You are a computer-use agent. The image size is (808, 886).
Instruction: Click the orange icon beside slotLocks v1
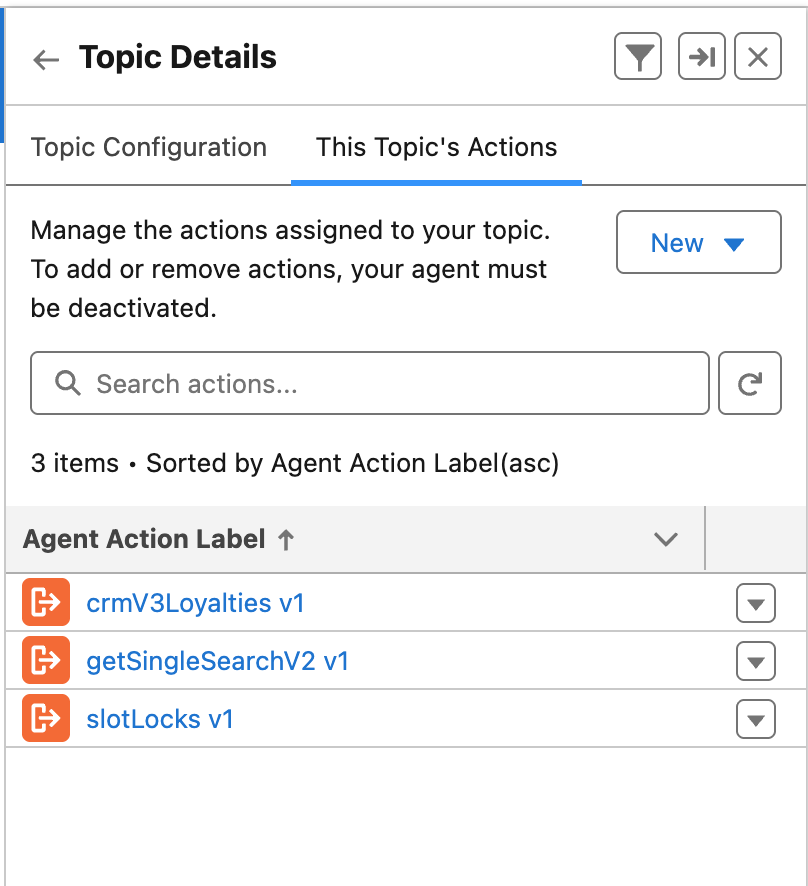46,719
